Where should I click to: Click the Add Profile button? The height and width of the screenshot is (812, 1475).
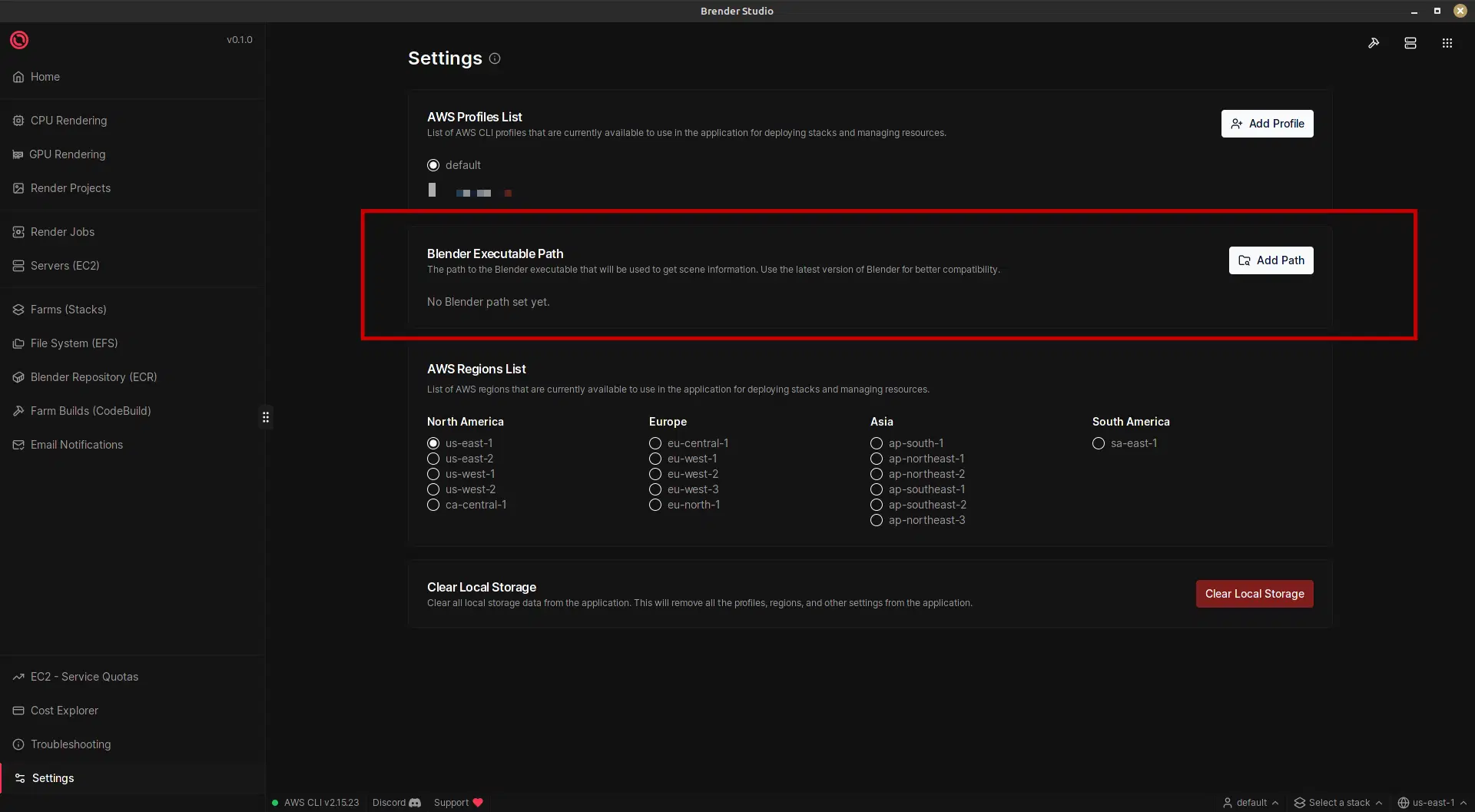click(1267, 123)
